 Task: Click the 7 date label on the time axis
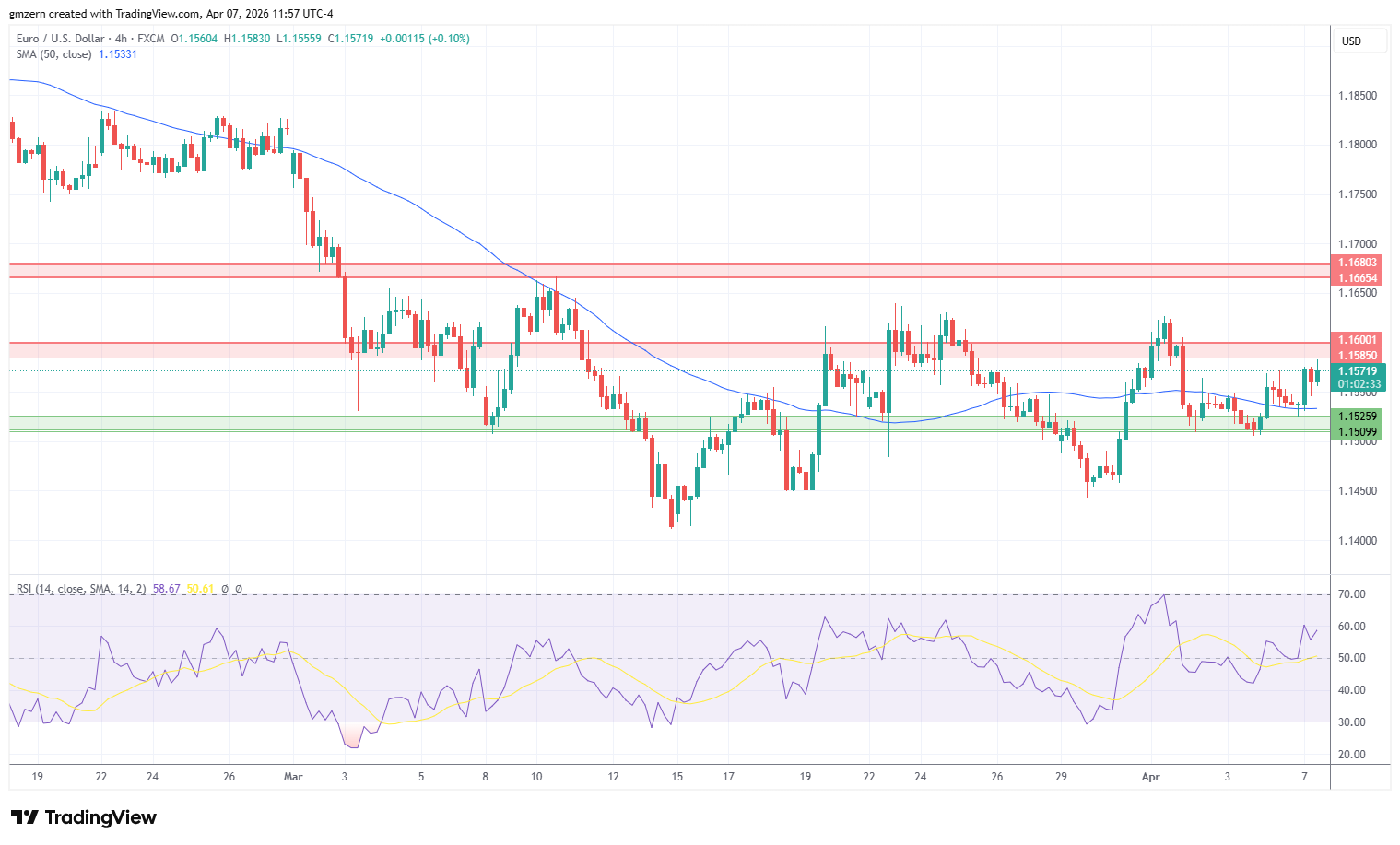pyautogui.click(x=1304, y=777)
